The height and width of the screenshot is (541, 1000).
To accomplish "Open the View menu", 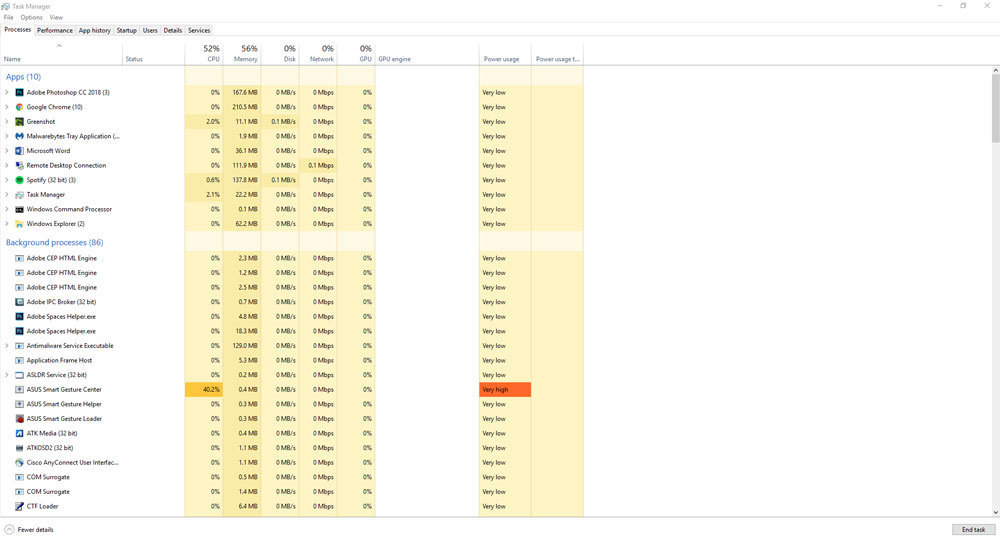I will [x=56, y=18].
